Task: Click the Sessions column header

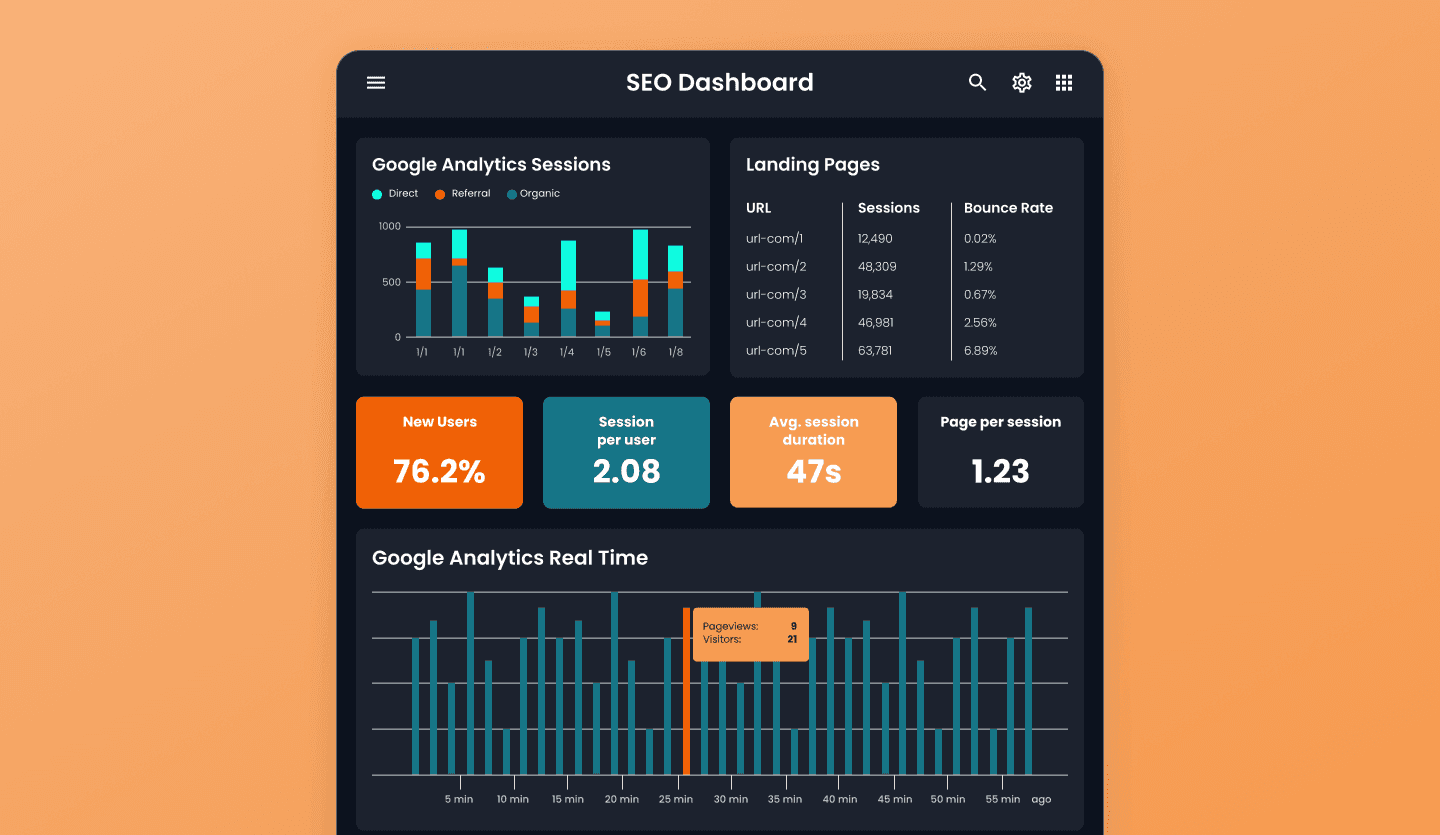Action: 888,208
